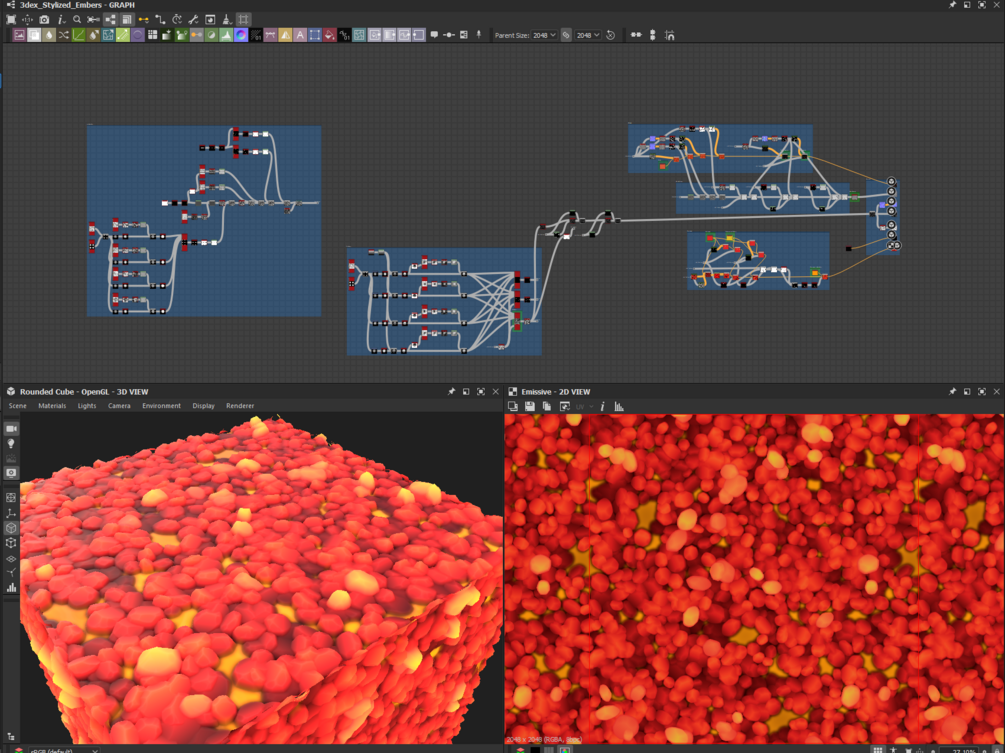Add a pin using the pin icon
Image resolution: width=1005 pixels, height=753 pixels.
[479, 35]
